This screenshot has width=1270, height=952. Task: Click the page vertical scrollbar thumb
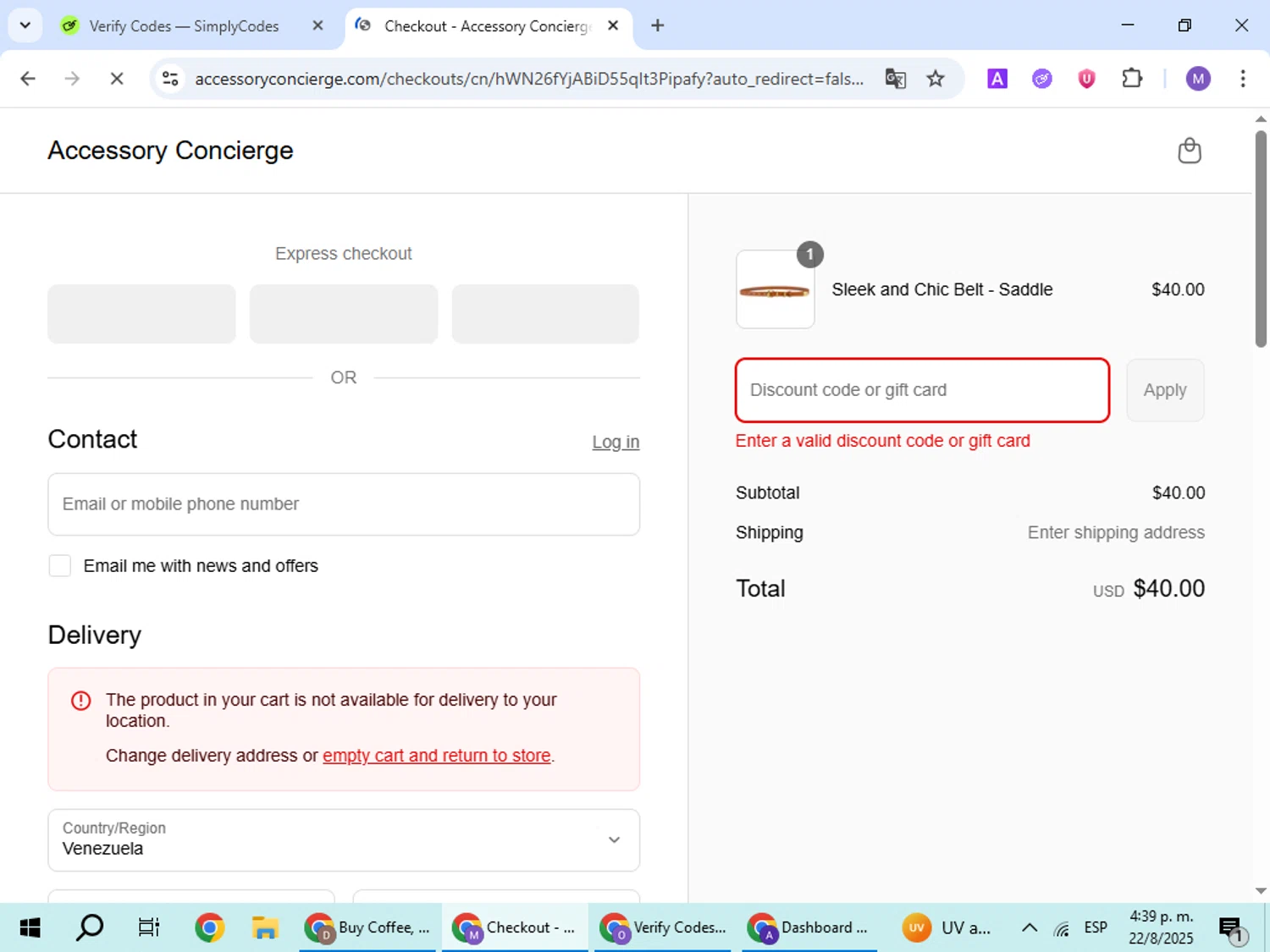tap(1261, 239)
